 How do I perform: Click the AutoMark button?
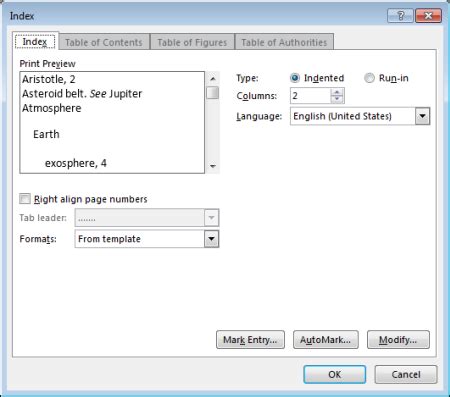pyautogui.click(x=326, y=340)
